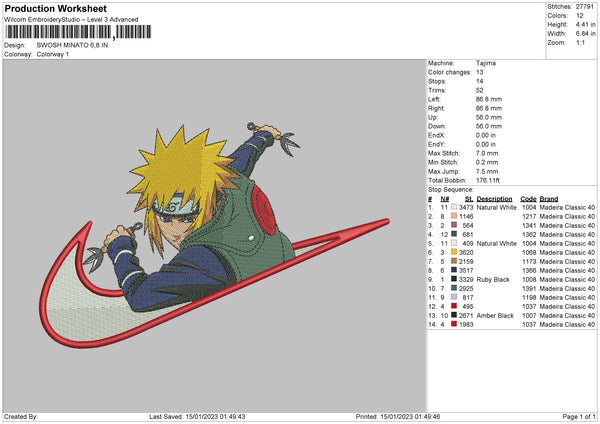Click the 'Printed: 15/01/2023 01:49:46' footer text
The width and height of the screenshot is (600, 424).
coord(398,417)
